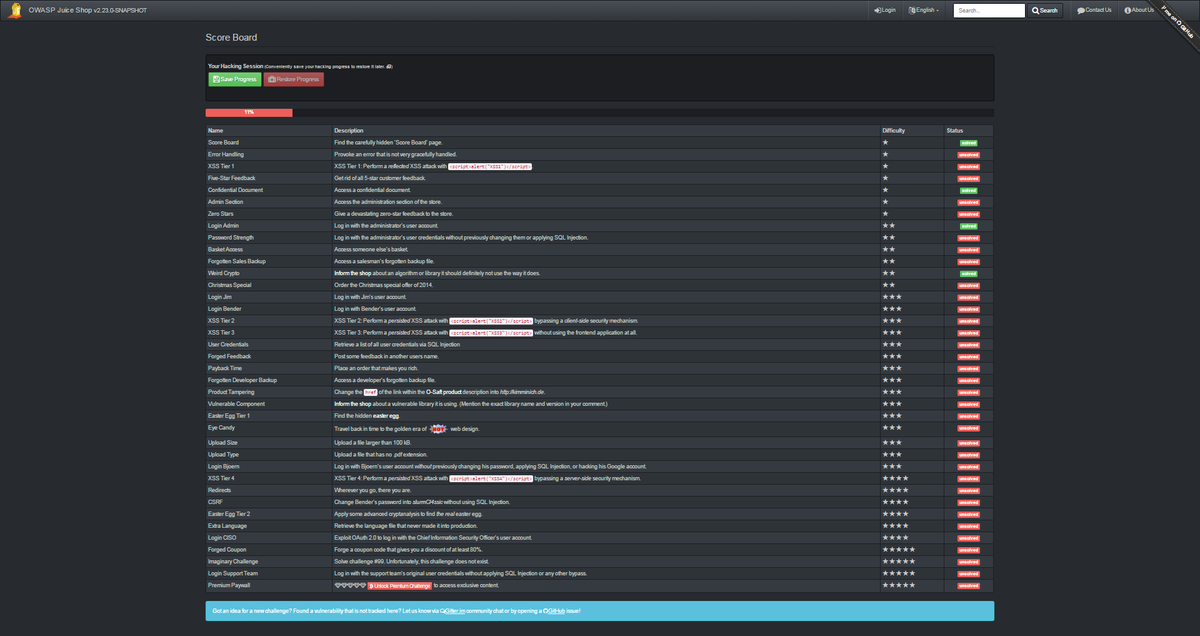Image resolution: width=1200 pixels, height=636 pixels.
Task: Open the About Us page
Action: pyautogui.click(x=1139, y=10)
